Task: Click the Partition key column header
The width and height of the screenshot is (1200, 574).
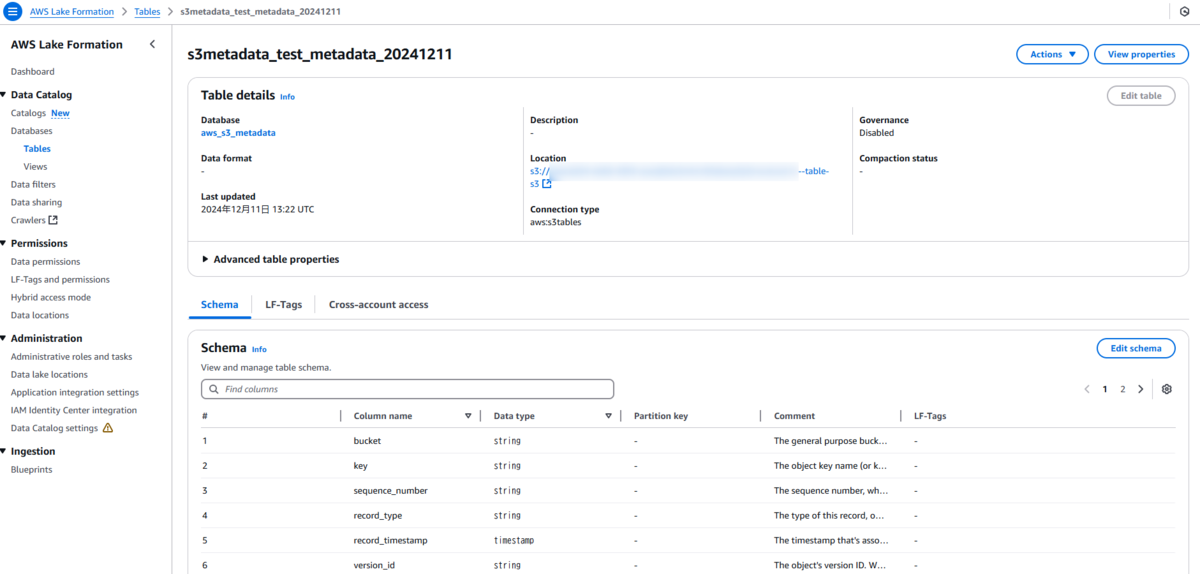Action: [x=661, y=416]
